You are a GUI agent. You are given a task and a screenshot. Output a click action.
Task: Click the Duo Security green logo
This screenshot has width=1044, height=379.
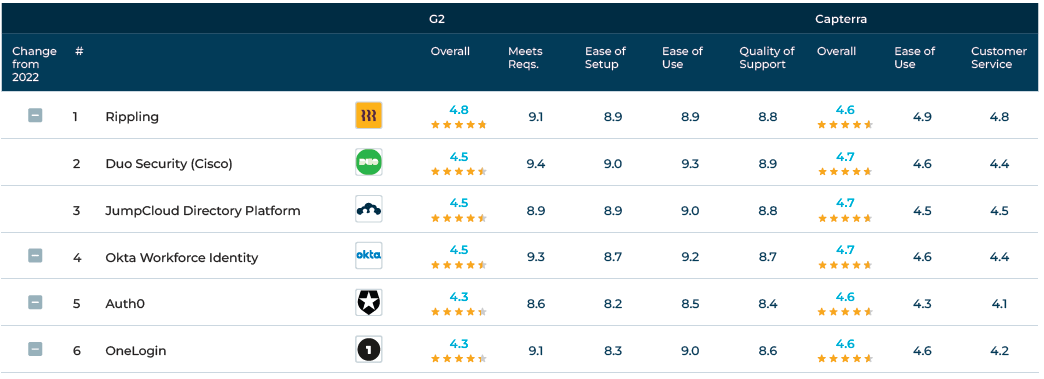pyautogui.click(x=368, y=162)
